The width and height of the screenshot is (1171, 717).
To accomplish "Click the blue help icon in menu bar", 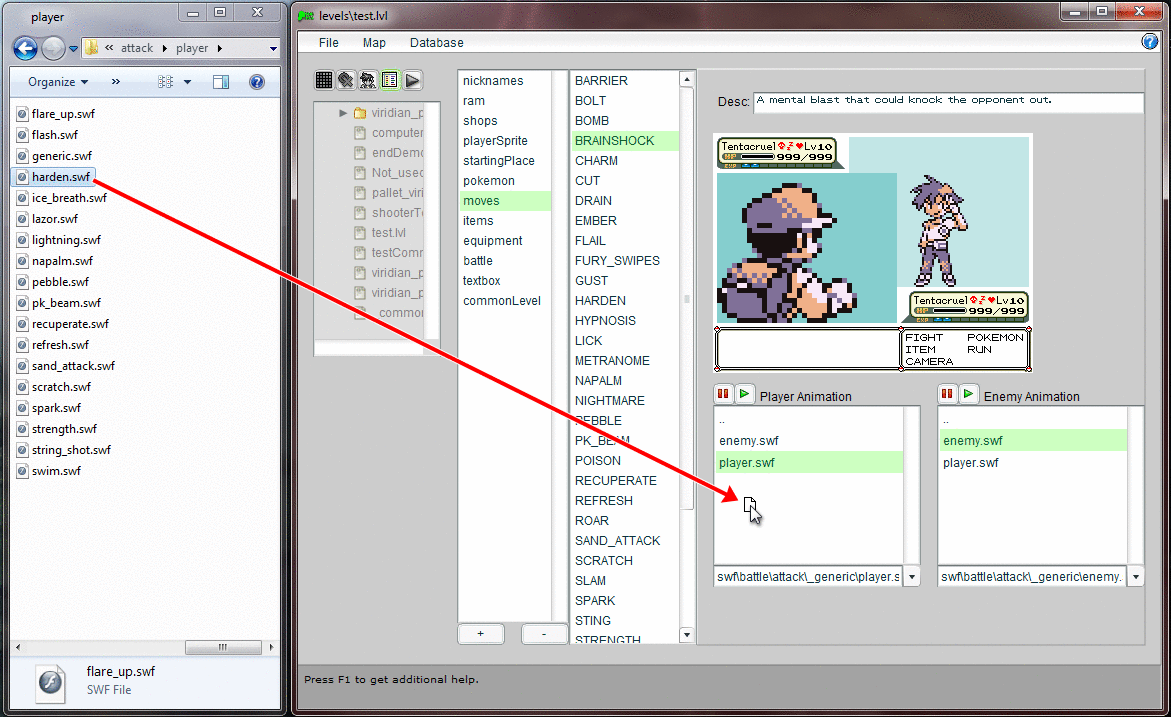I will tap(1150, 42).
